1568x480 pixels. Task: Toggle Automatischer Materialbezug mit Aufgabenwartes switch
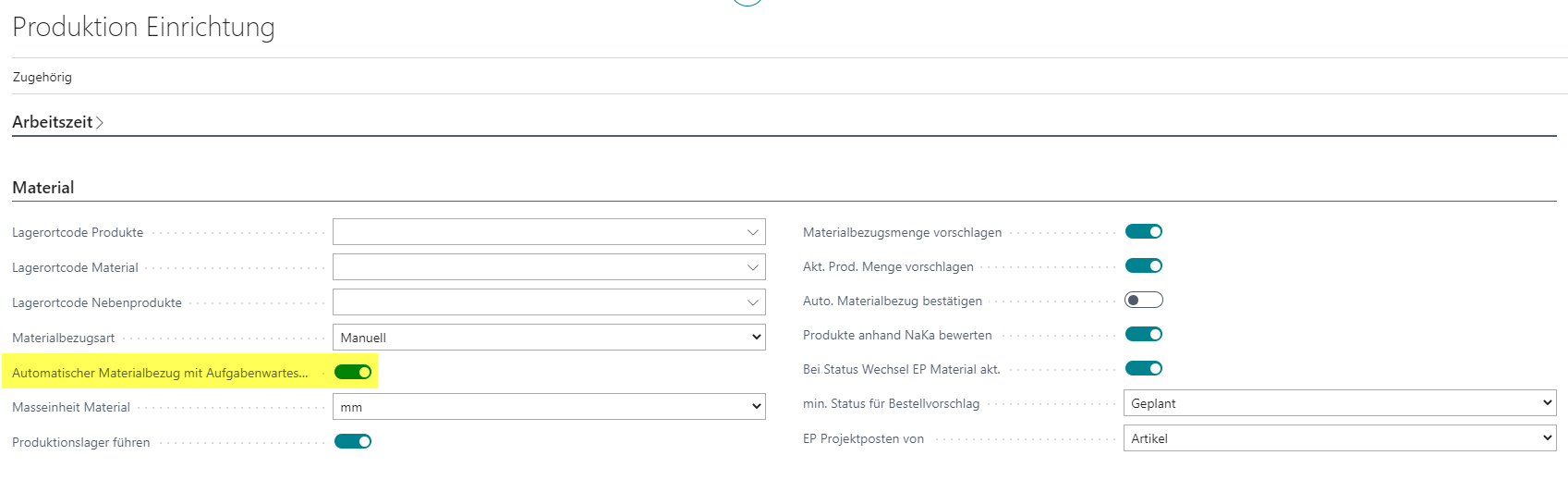[x=353, y=372]
